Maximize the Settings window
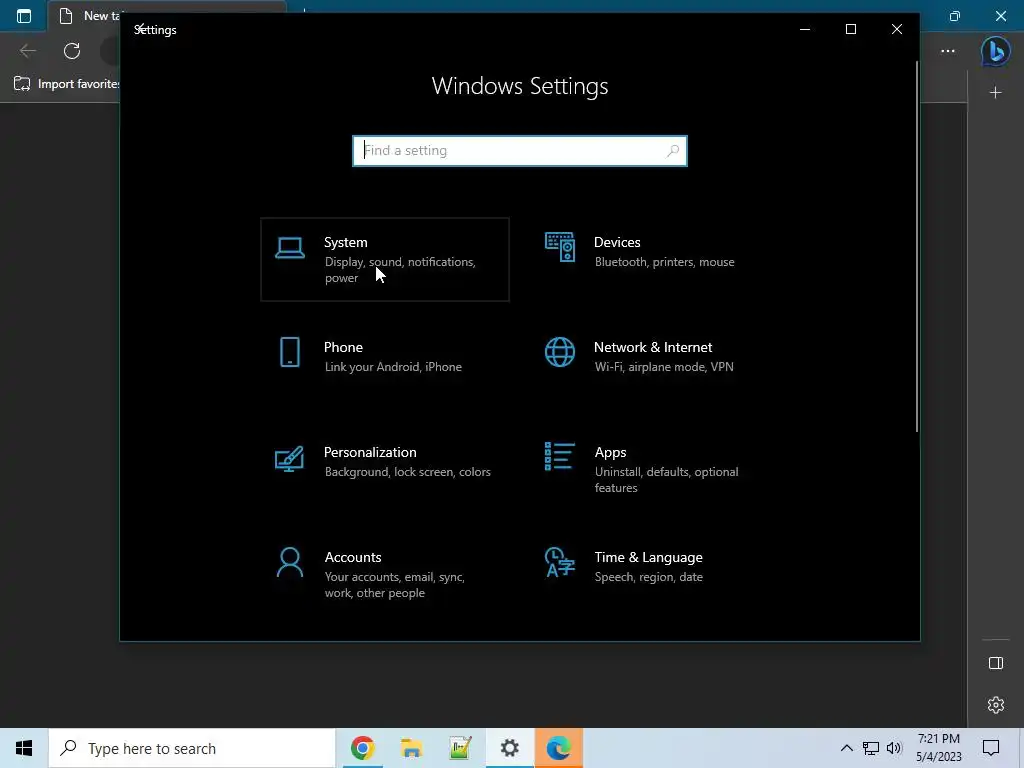 (x=850, y=29)
